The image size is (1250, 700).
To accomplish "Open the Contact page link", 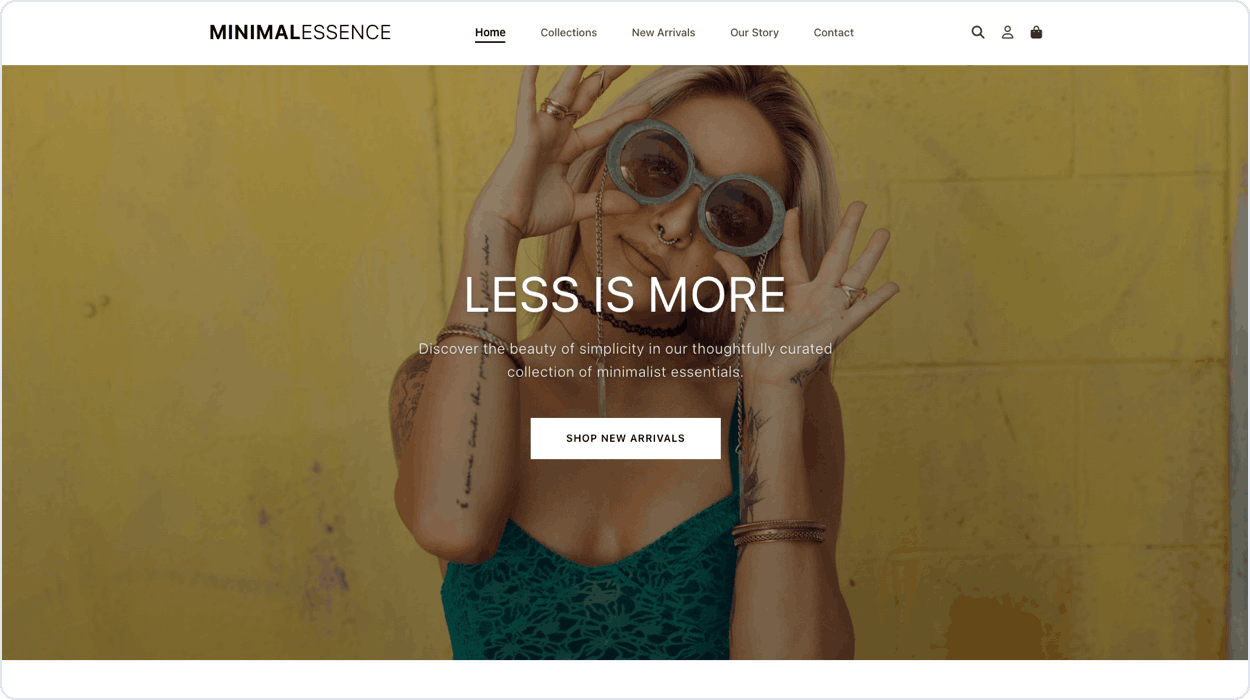I will coord(833,32).
